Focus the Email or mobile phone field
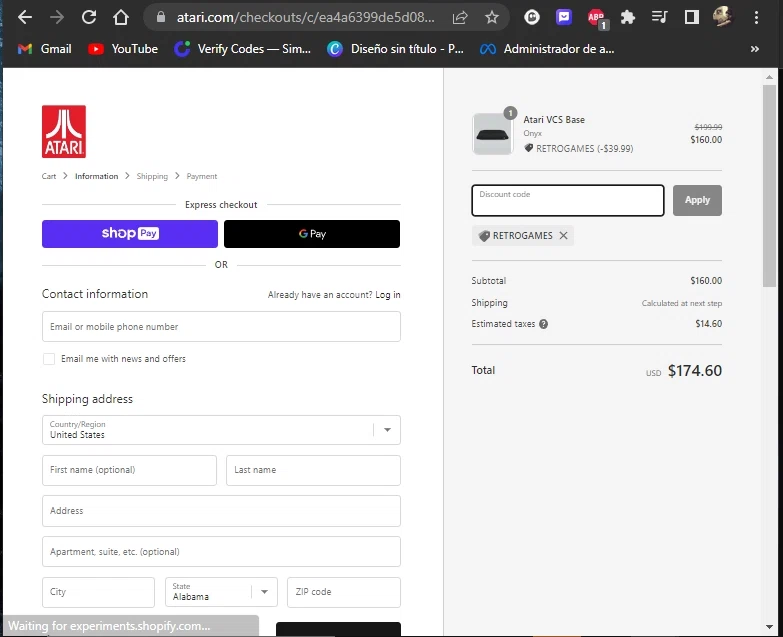Viewport: 783px width, 637px height. click(221, 326)
